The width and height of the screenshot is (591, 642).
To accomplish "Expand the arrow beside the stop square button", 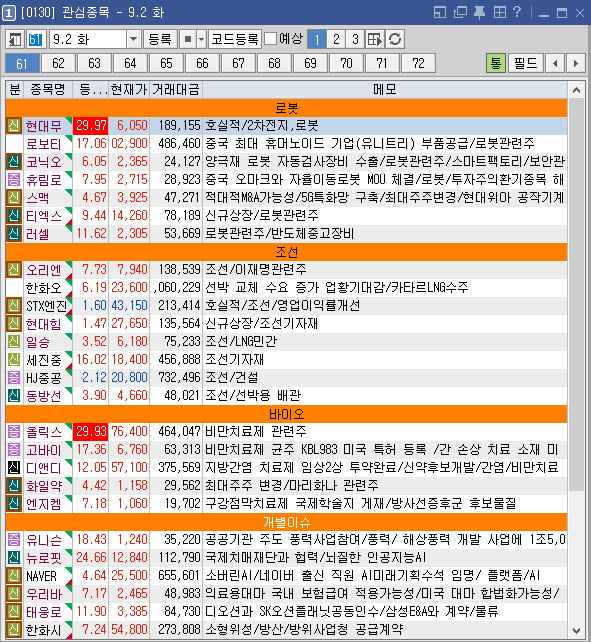I will 201,40.
